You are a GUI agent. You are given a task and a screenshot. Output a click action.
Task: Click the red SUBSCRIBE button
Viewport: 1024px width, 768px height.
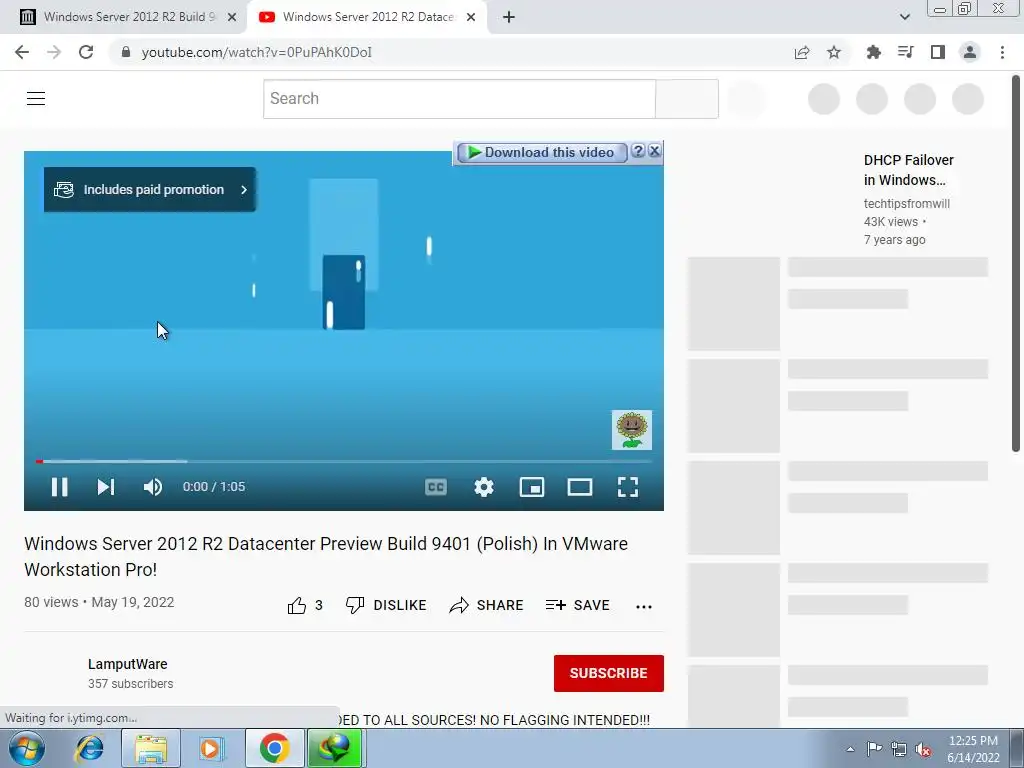tap(609, 673)
